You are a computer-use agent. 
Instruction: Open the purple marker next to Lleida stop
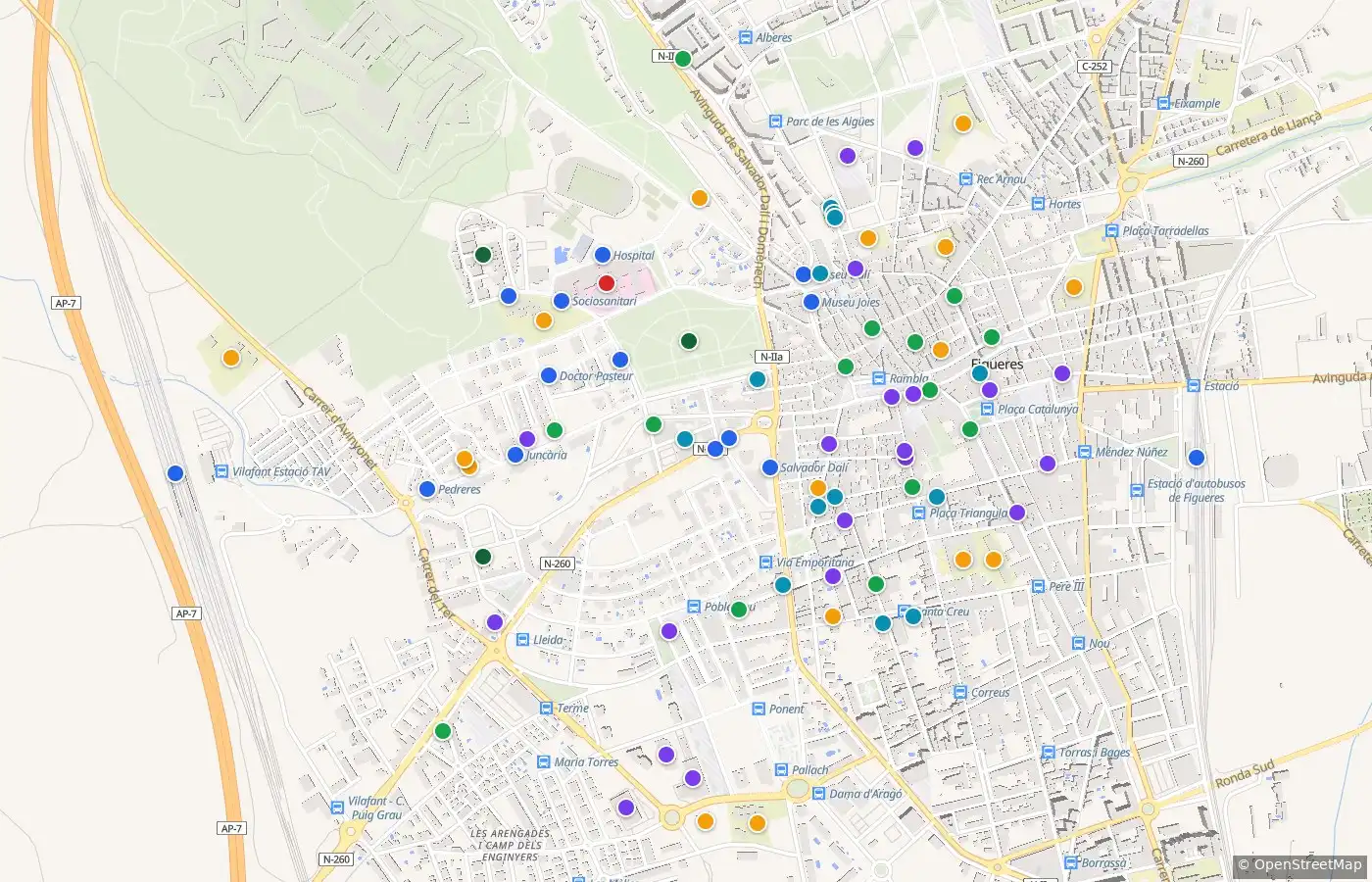pyautogui.click(x=495, y=622)
